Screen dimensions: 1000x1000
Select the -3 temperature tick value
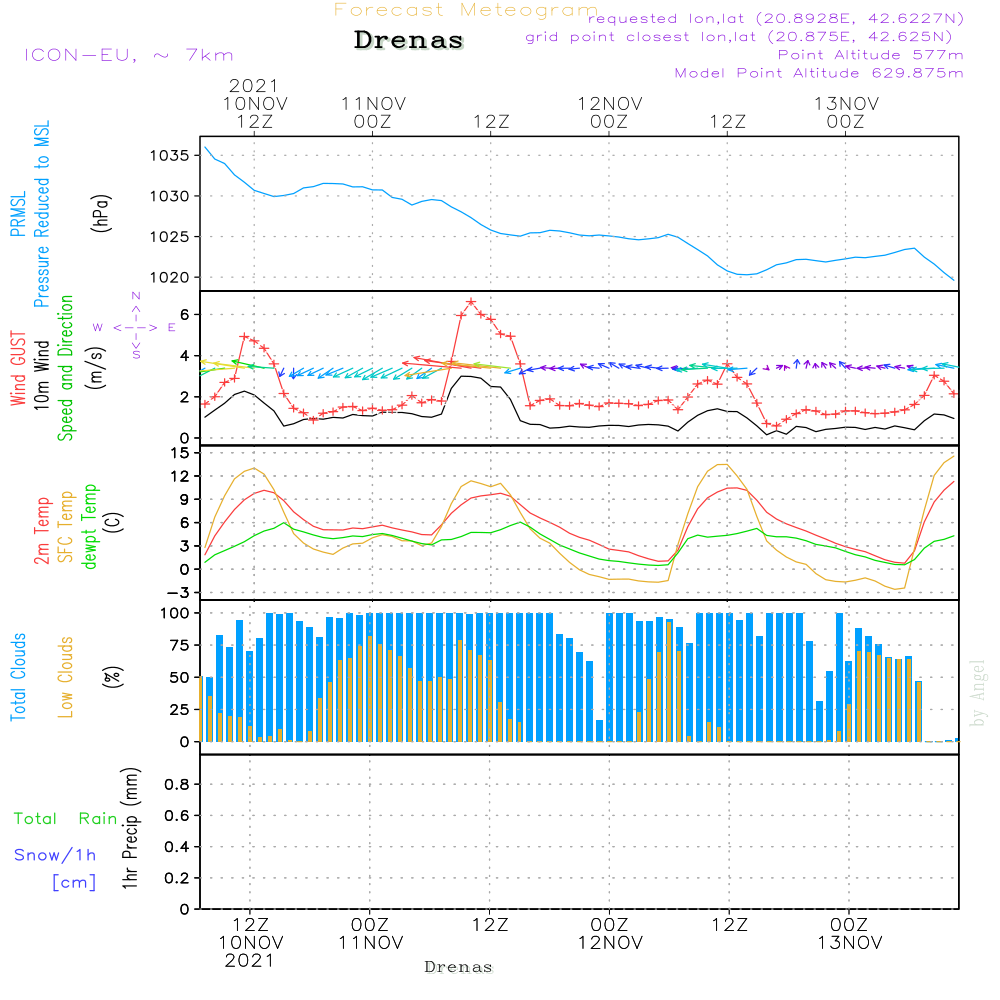point(178,592)
